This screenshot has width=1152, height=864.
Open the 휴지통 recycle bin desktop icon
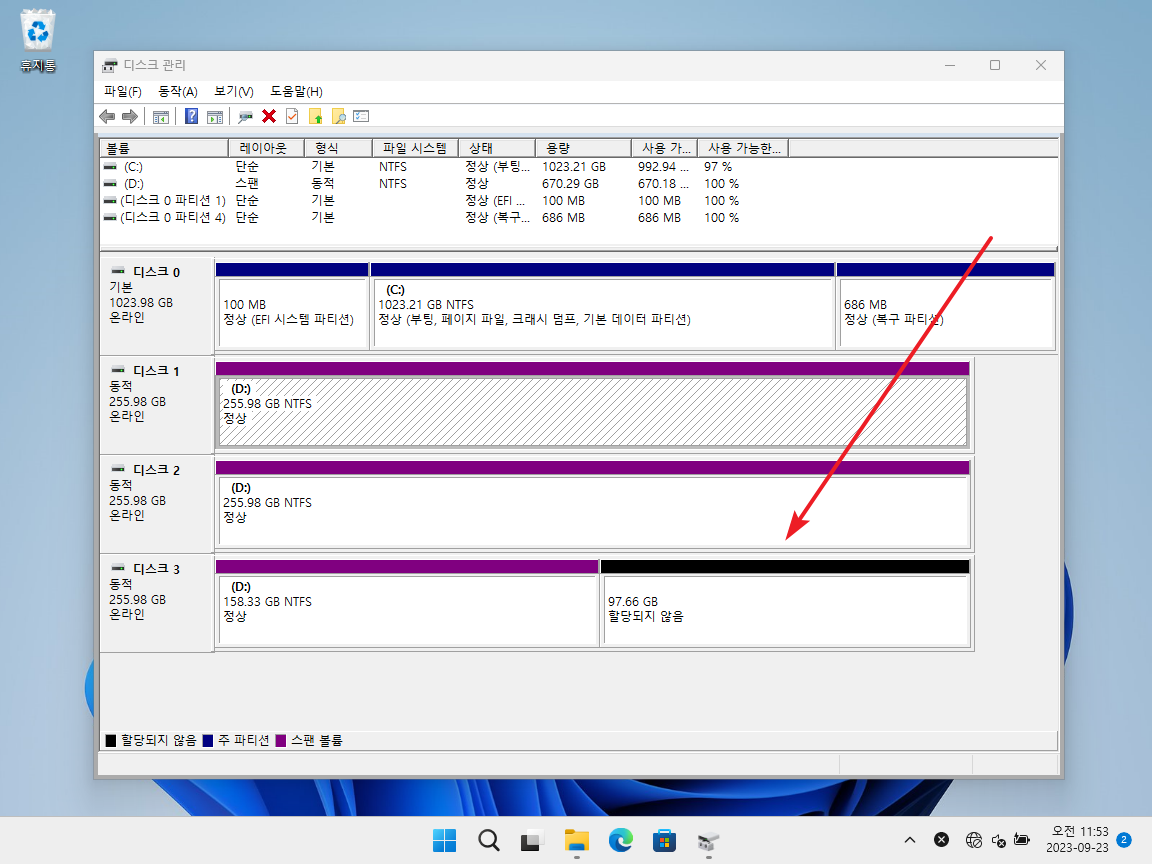pos(37,40)
